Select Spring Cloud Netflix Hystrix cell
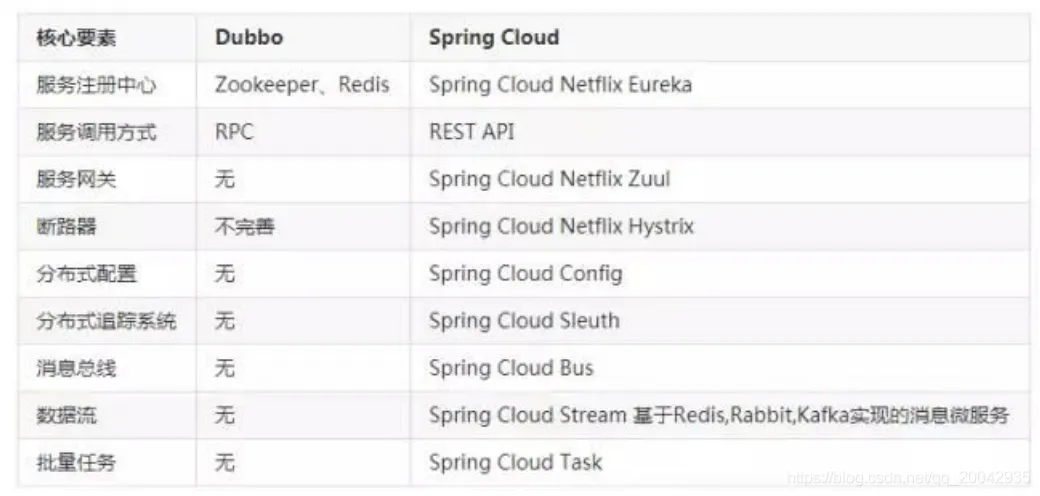Viewport: 1040px width, 496px height. [x=561, y=227]
